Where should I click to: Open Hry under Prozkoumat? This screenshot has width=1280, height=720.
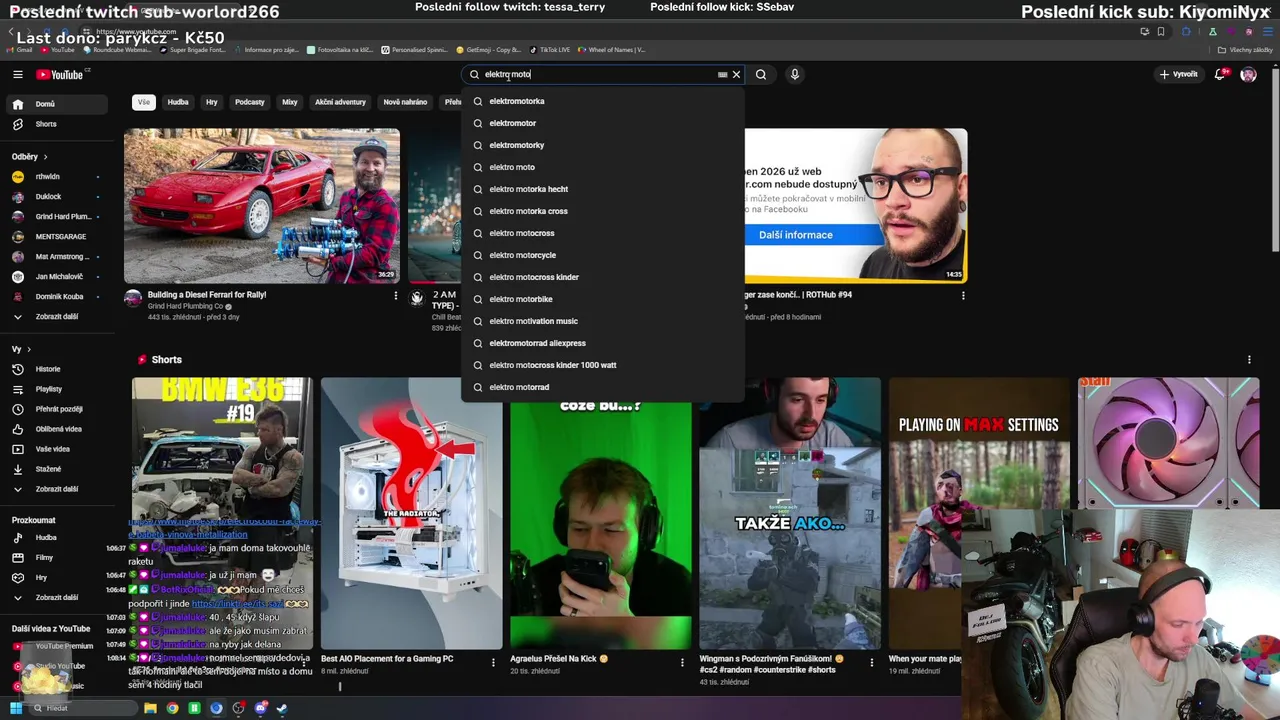(58, 578)
